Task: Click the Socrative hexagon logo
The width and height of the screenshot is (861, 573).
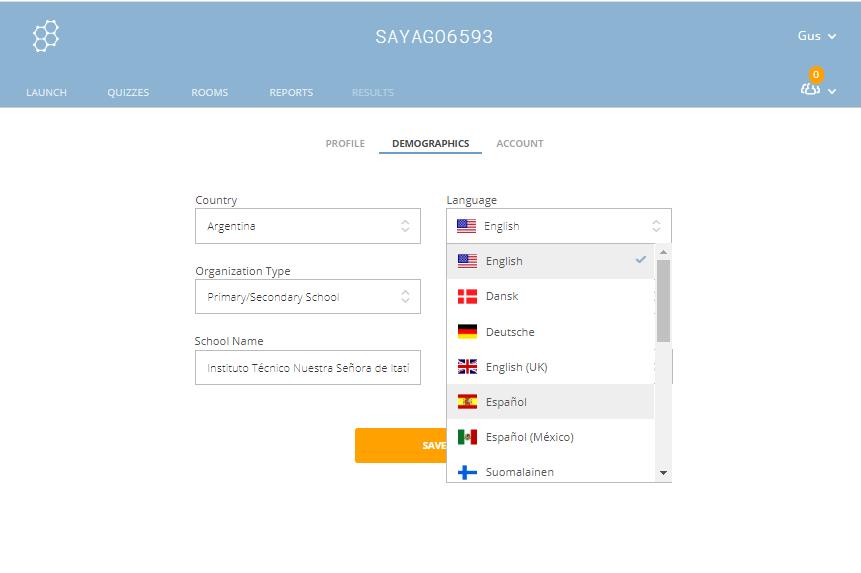Action: [x=46, y=36]
